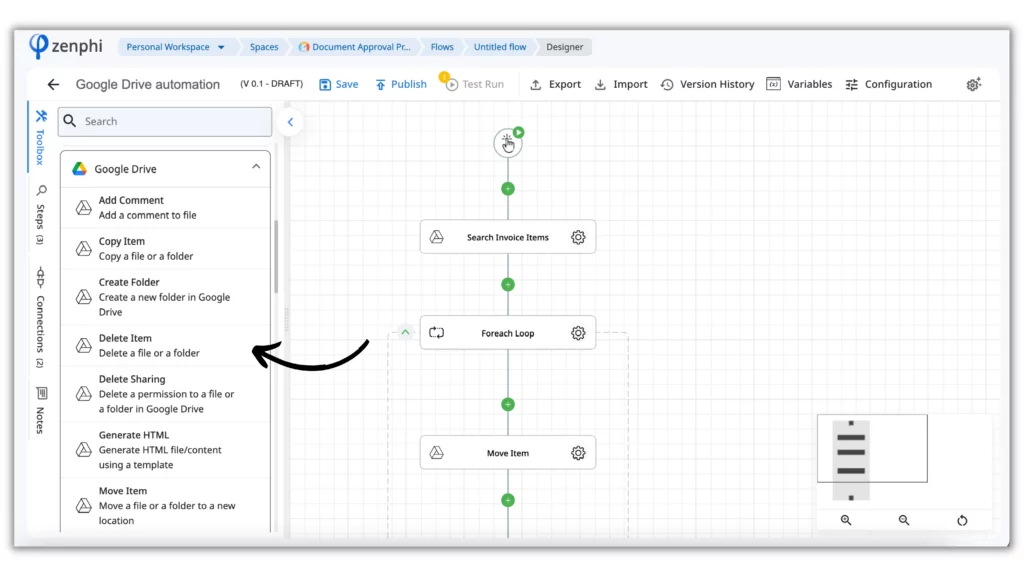
Task: Open the Connections sidebar tab
Action: tap(40, 317)
